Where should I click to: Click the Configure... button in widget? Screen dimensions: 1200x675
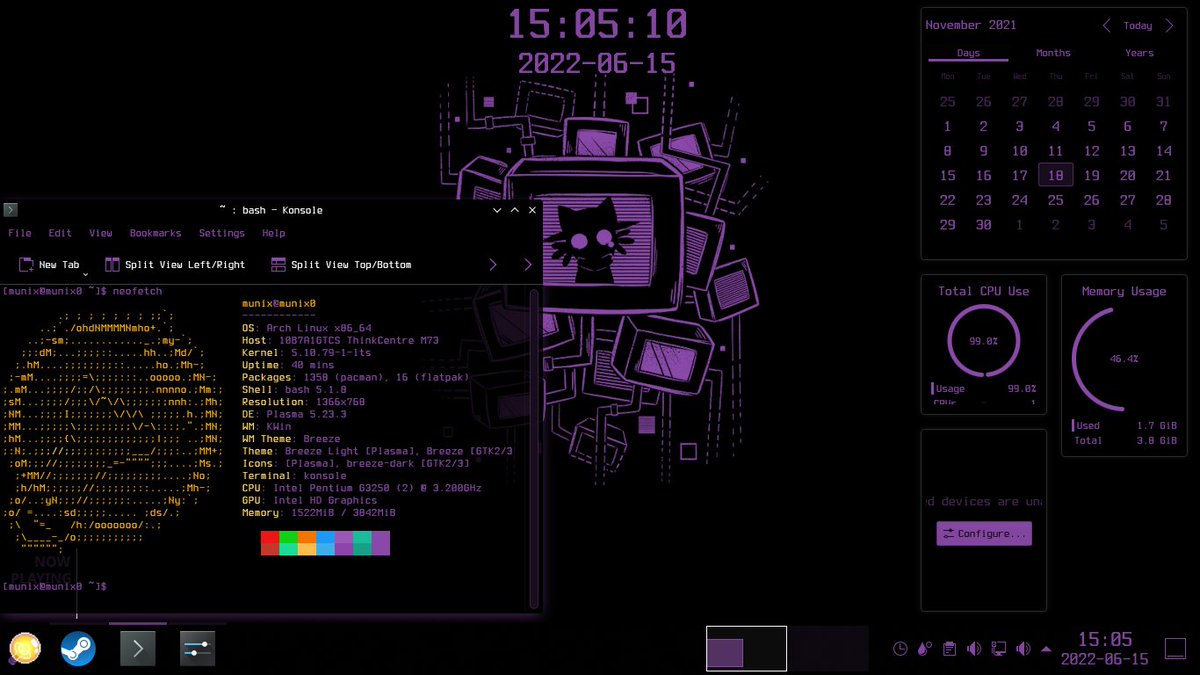point(984,534)
